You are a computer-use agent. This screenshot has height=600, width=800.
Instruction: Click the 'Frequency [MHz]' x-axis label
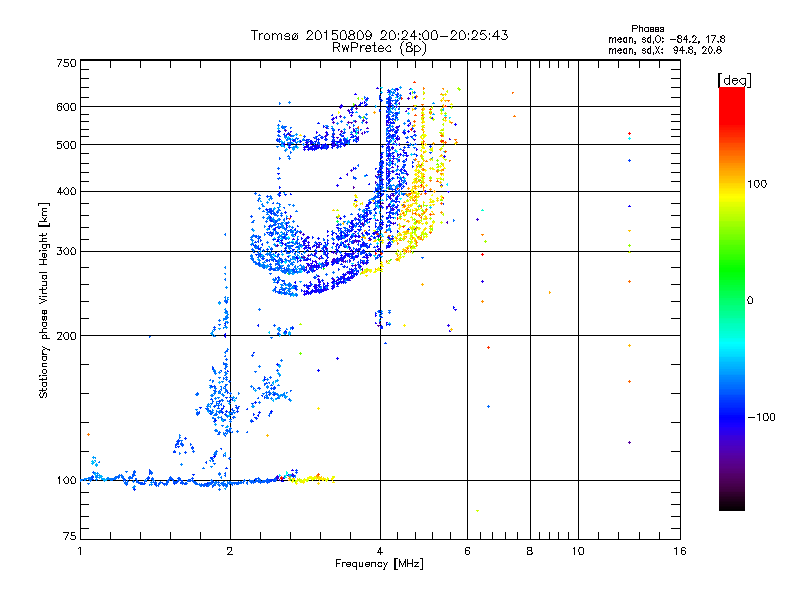(x=379, y=564)
